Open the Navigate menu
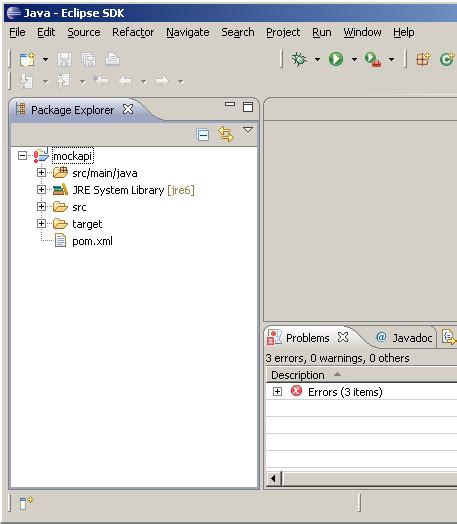Screen dimensions: 457x524 pyautogui.click(x=188, y=32)
